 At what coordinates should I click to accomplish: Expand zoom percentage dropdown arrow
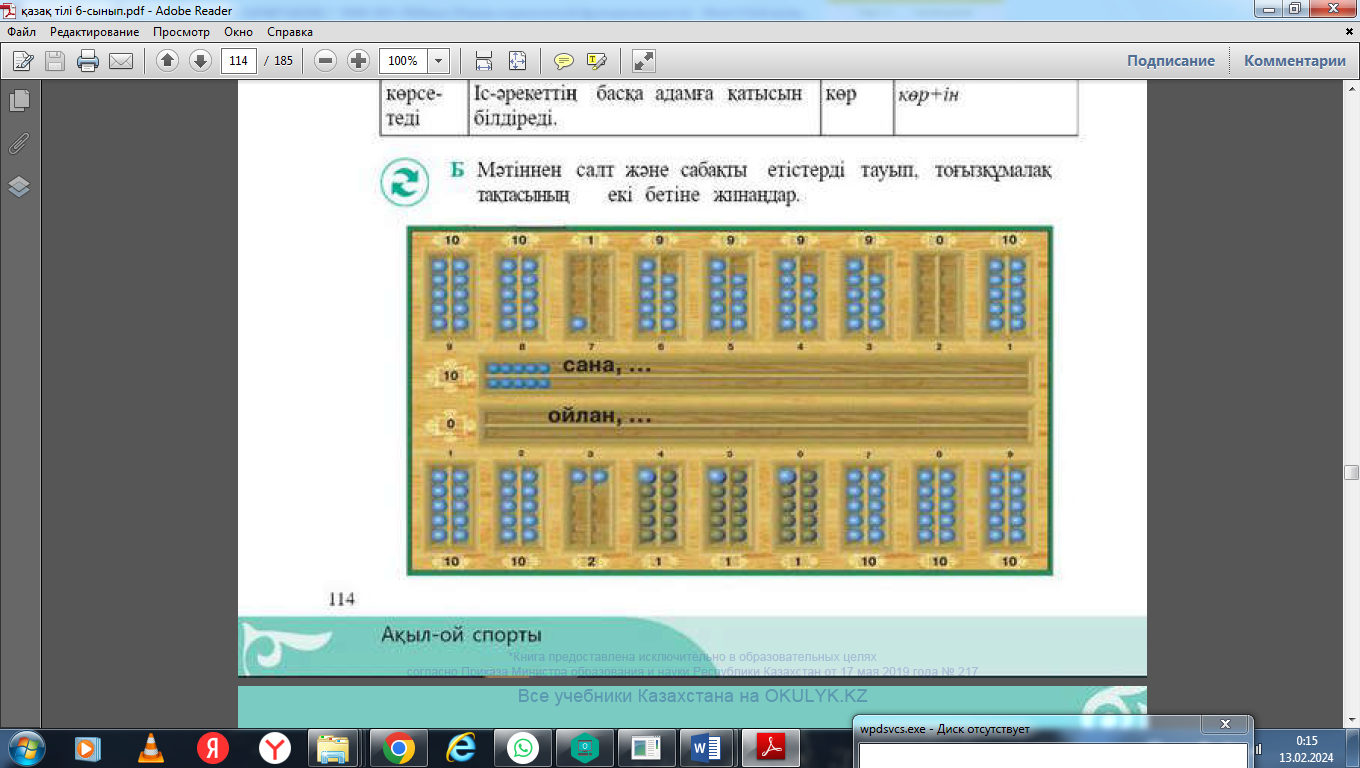click(438, 61)
